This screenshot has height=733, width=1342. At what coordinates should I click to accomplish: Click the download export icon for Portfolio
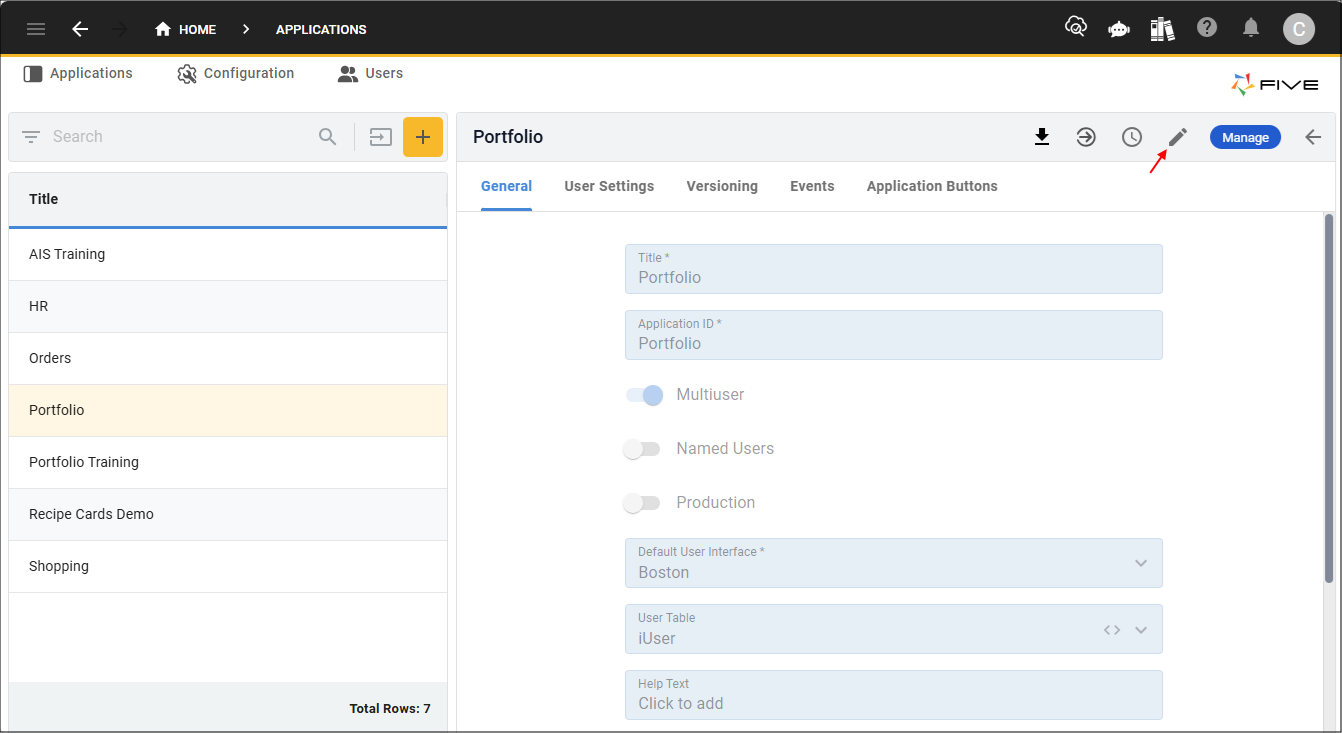pyautogui.click(x=1042, y=137)
